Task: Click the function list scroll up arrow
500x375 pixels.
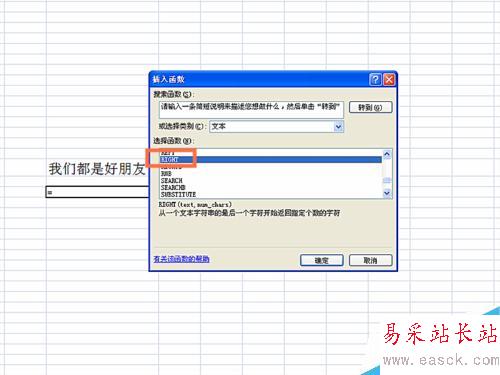Action: point(387,154)
